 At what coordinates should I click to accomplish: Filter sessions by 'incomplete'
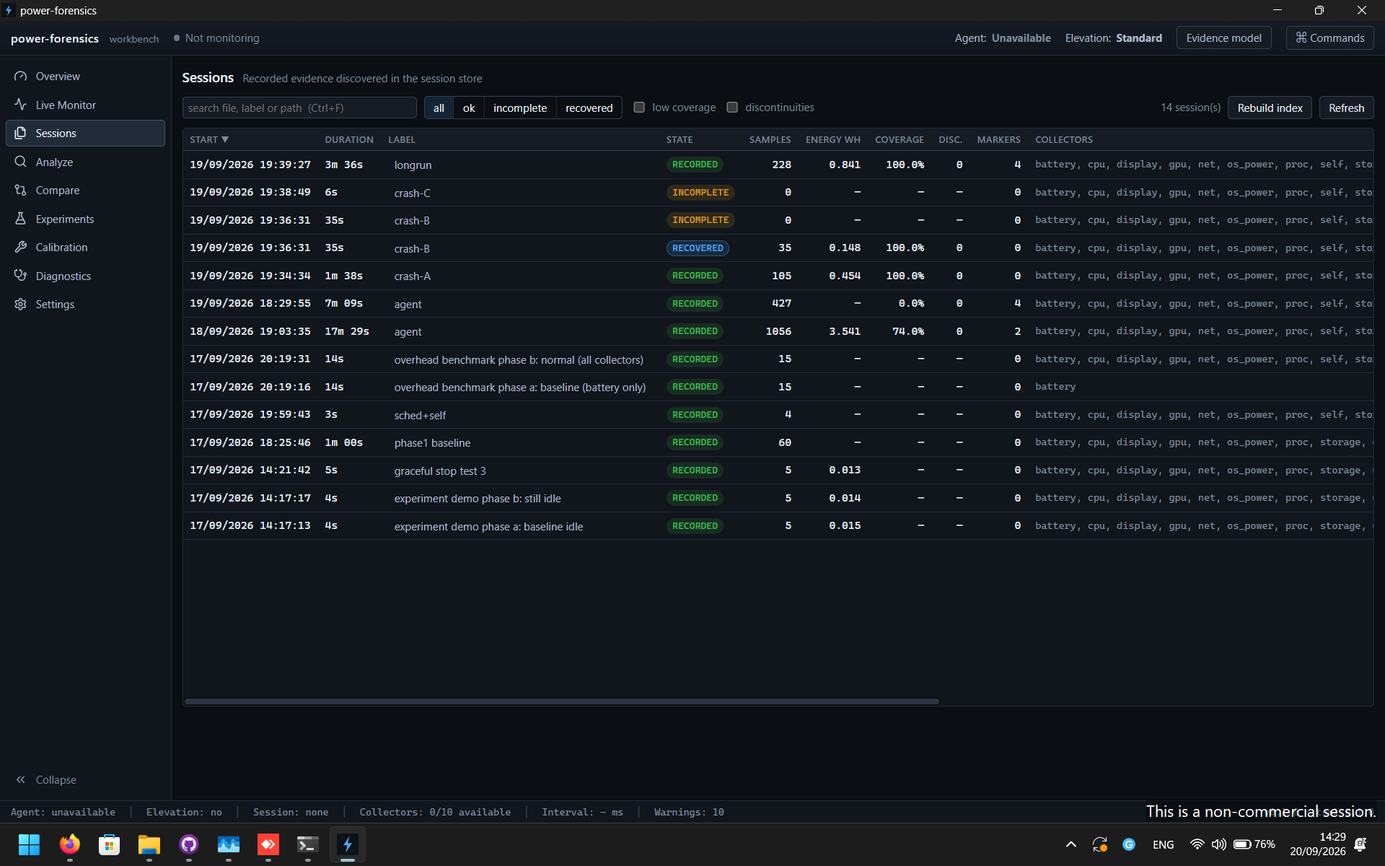(x=520, y=108)
